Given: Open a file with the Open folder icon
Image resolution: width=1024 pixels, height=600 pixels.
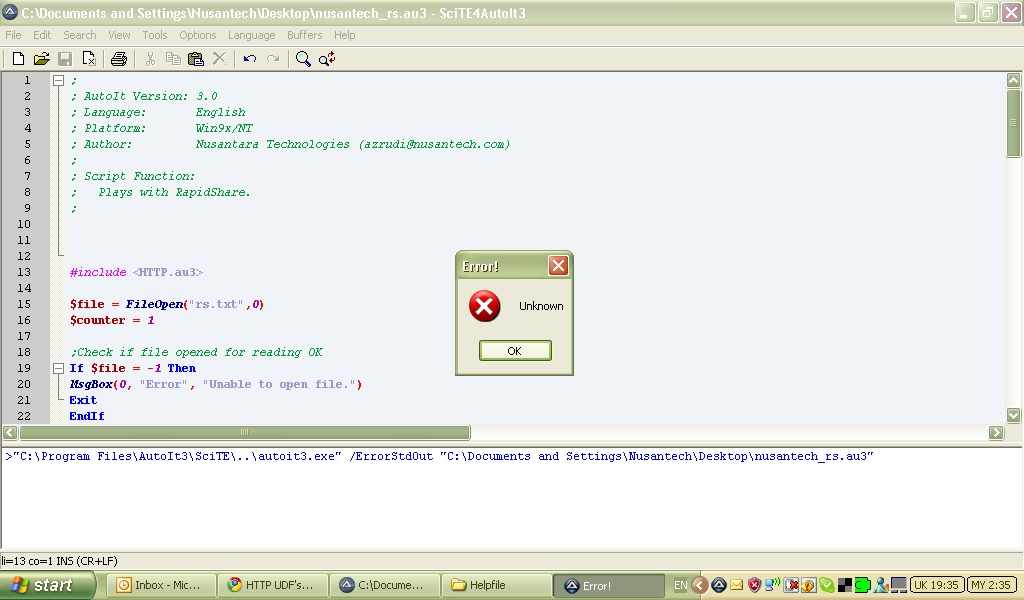Looking at the screenshot, I should click(x=42, y=59).
